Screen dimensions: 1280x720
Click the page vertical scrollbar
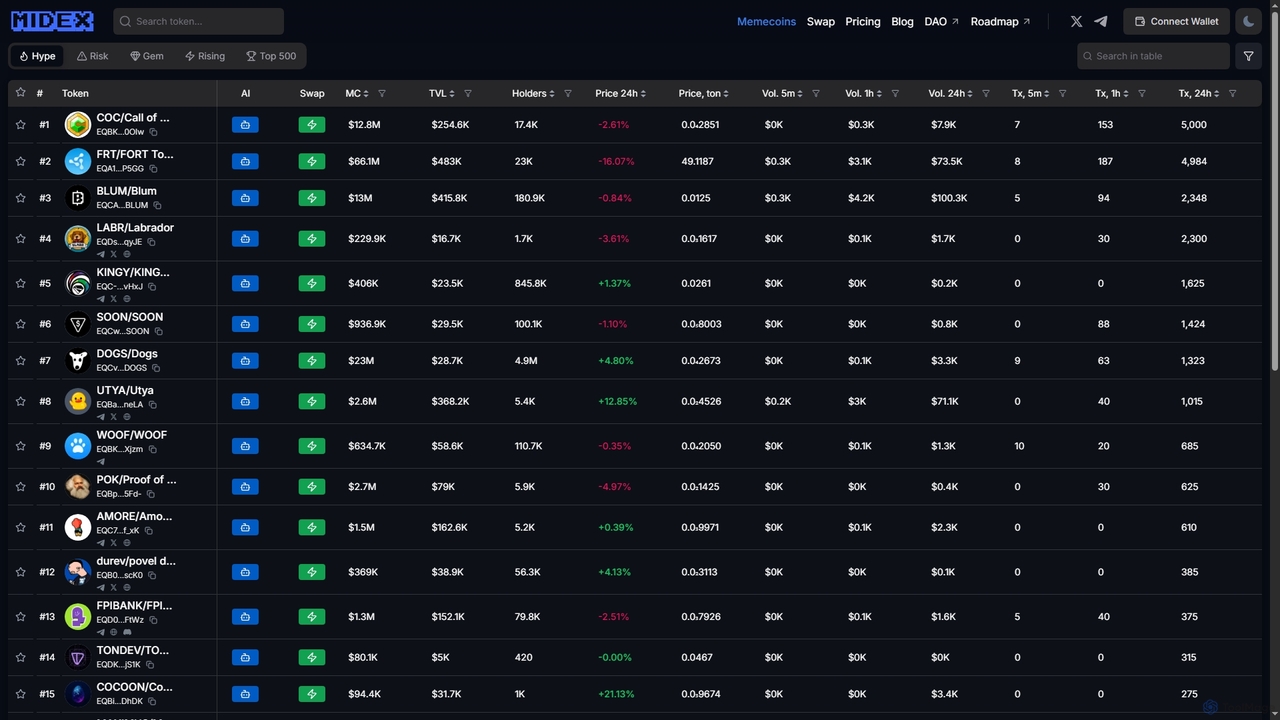(1275, 190)
